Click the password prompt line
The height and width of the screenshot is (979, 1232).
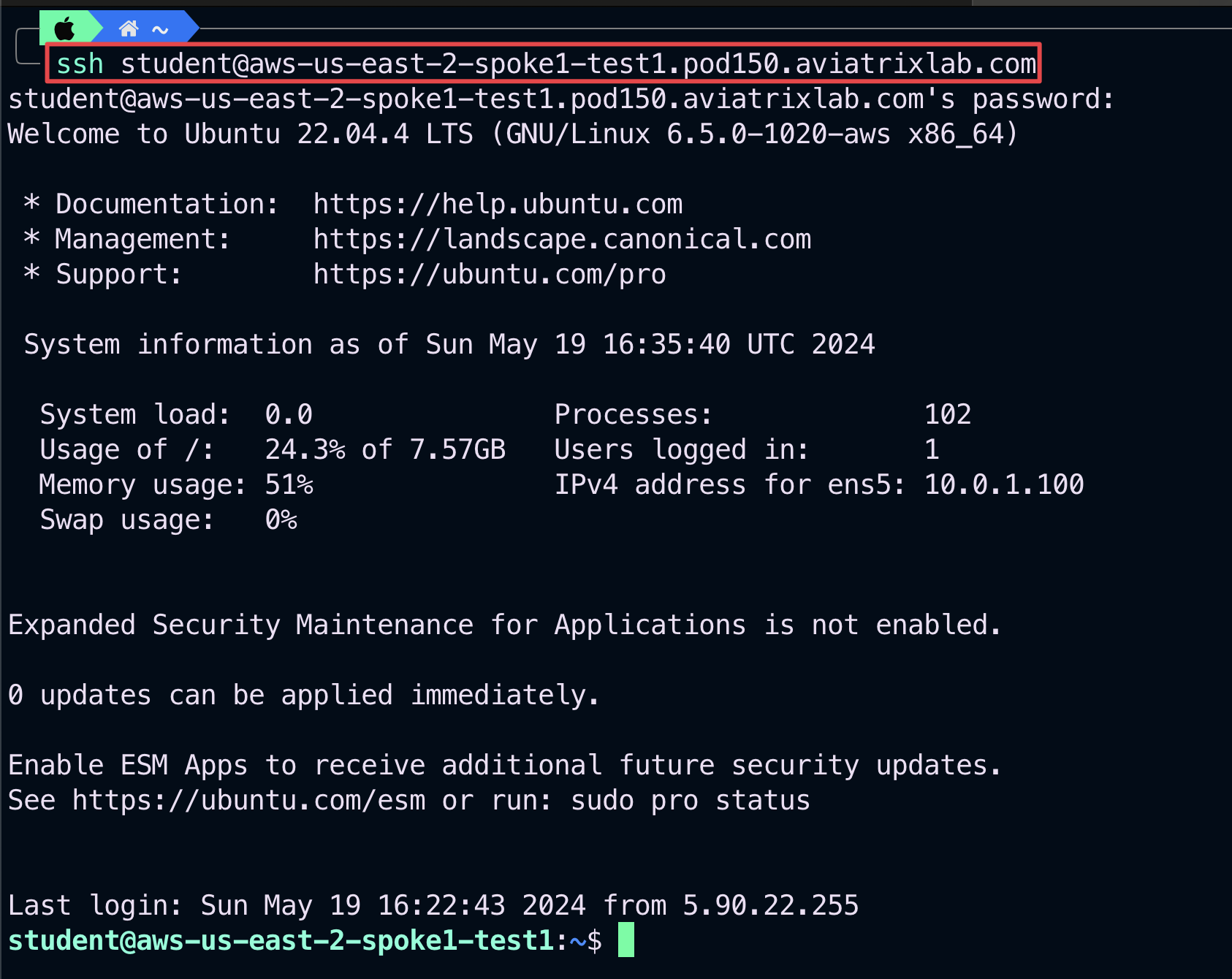click(561, 99)
